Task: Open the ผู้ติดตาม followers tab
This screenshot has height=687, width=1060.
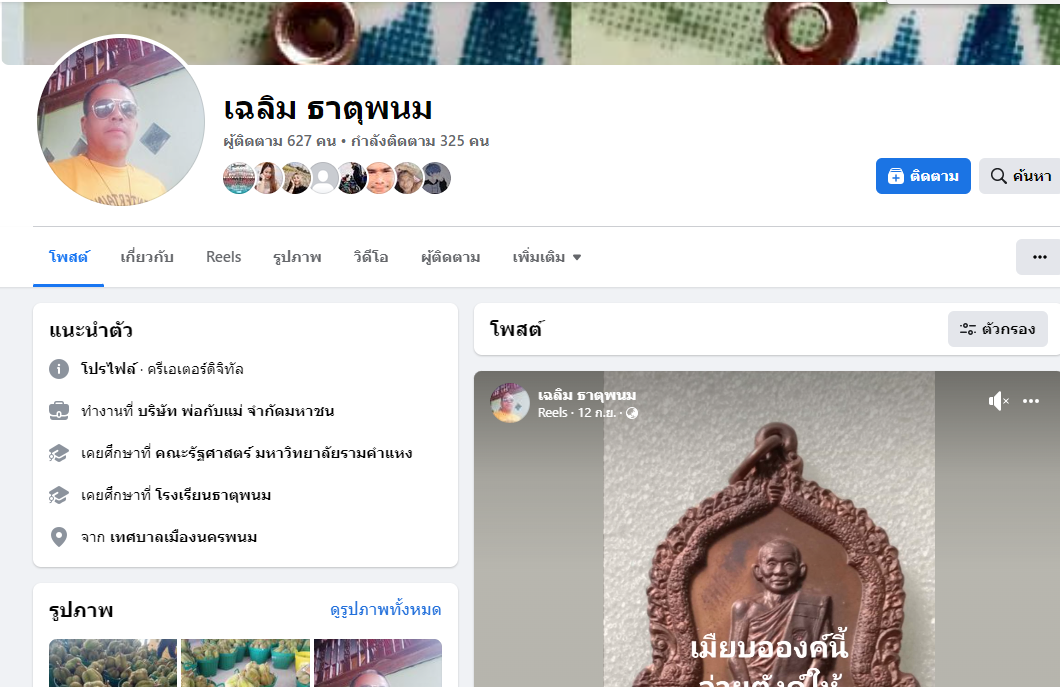Action: pos(450,257)
